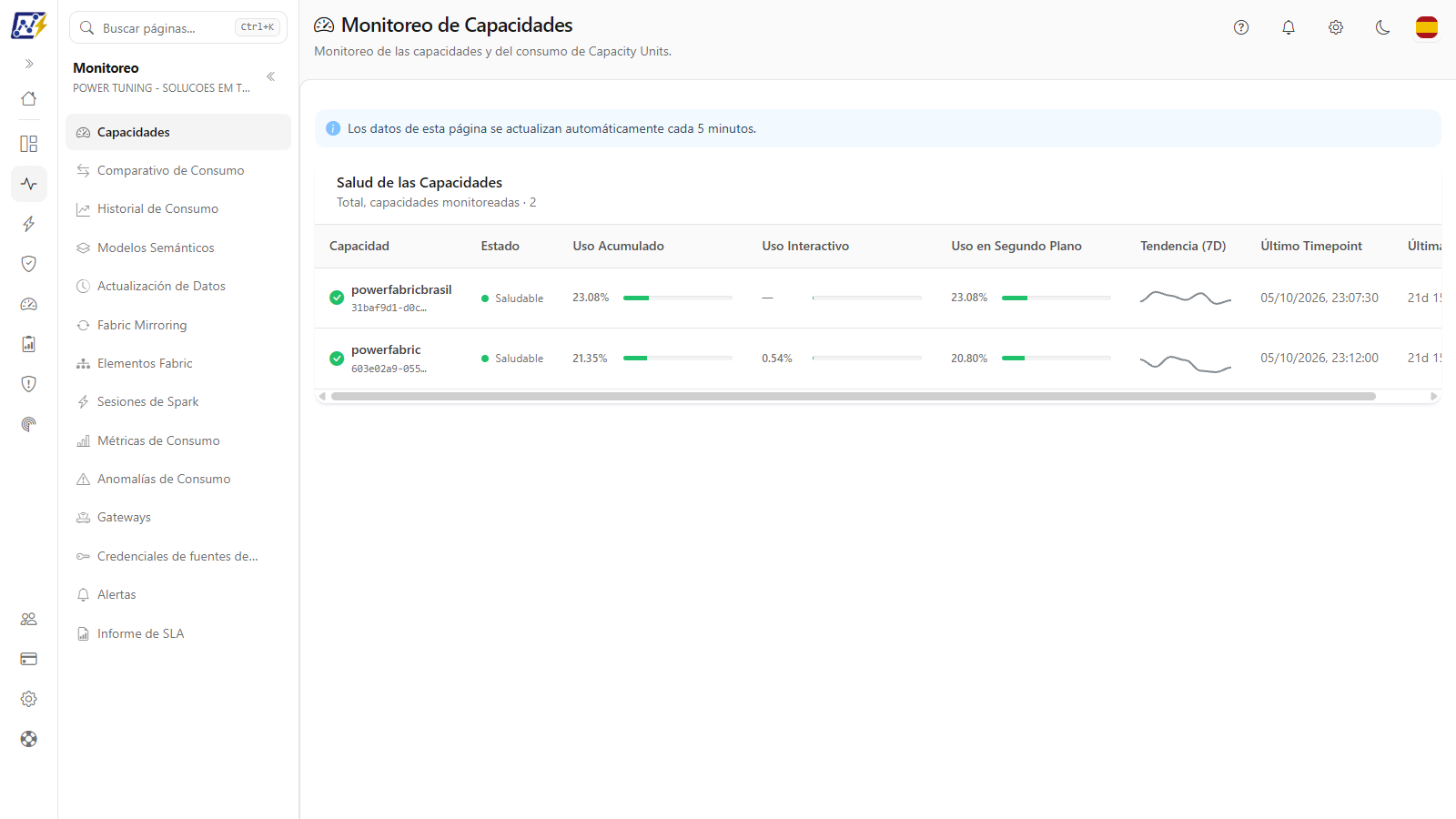The image size is (1456, 819).
Task: Open Anomalías de Consumo
Action: tap(178, 479)
